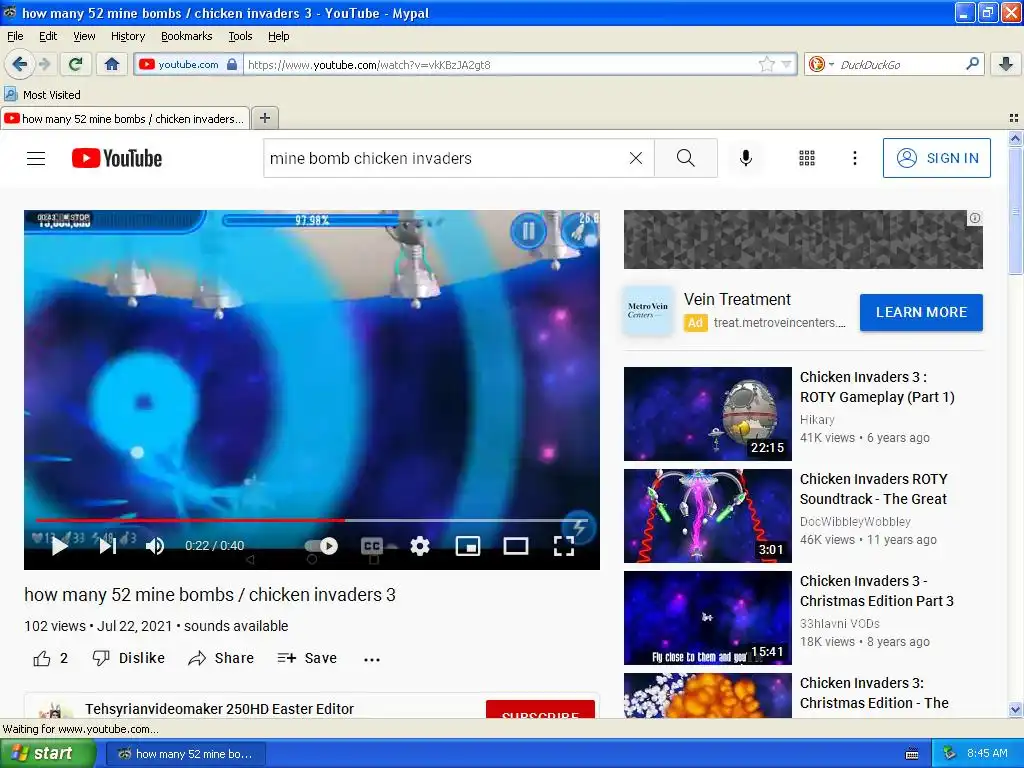Open the File menu
1024x768 pixels.
[x=15, y=36]
